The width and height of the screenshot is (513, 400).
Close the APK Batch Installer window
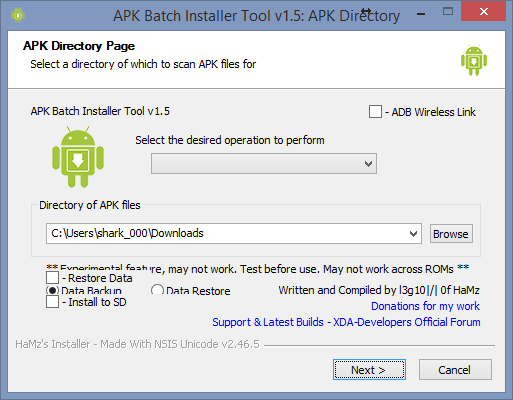(x=484, y=12)
